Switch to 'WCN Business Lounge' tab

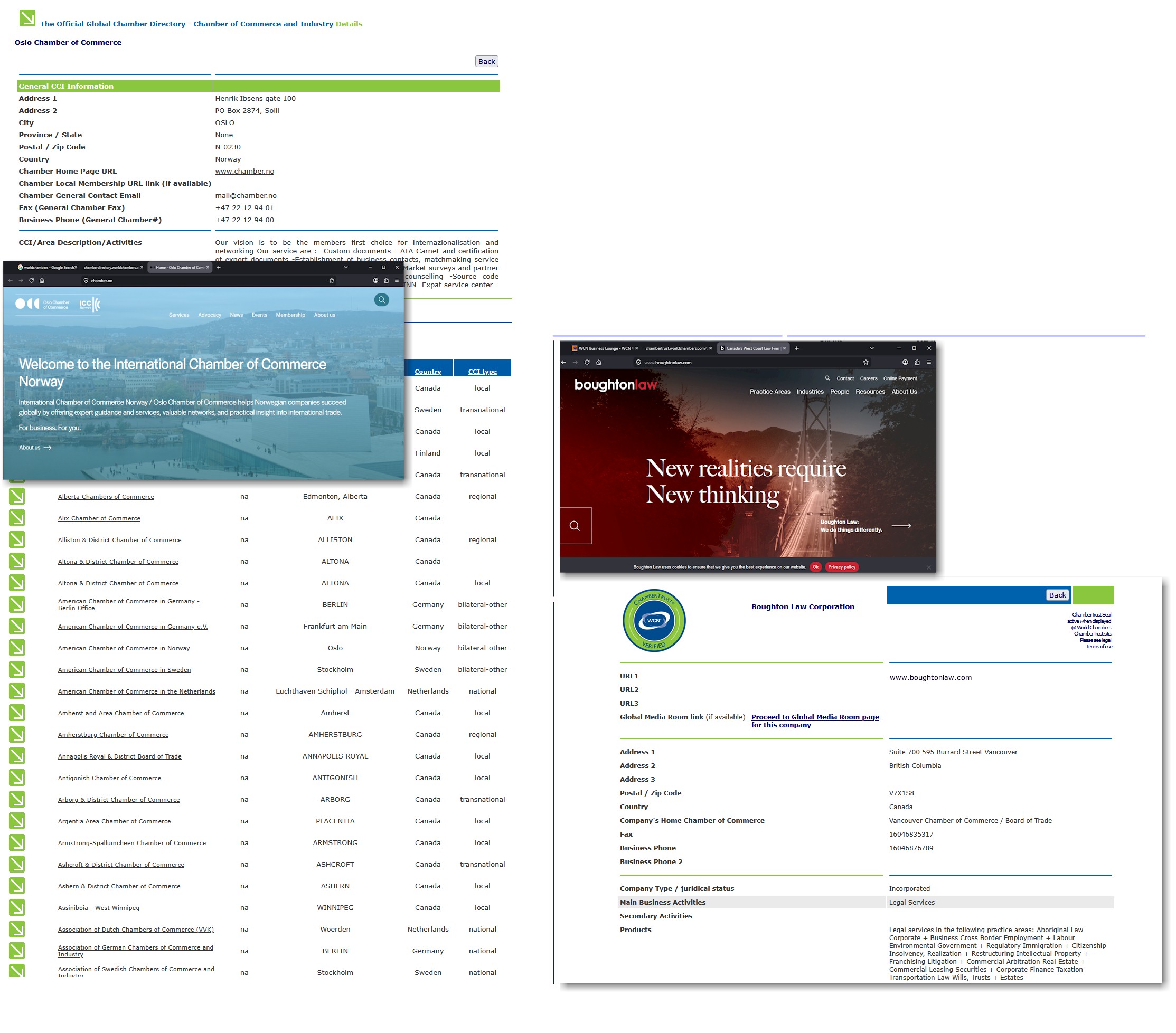coord(605,348)
